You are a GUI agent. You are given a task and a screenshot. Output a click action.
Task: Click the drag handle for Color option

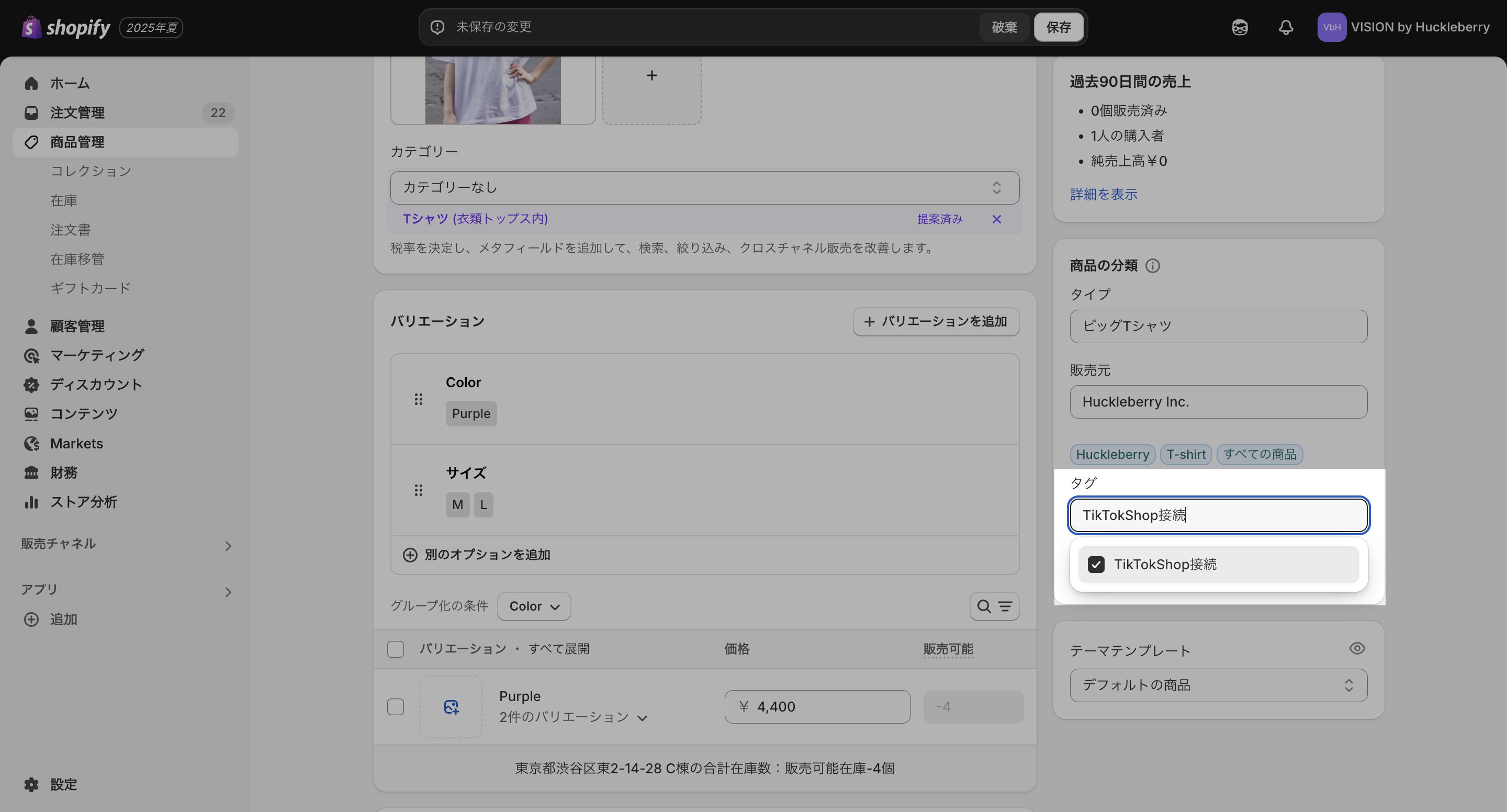click(x=418, y=400)
